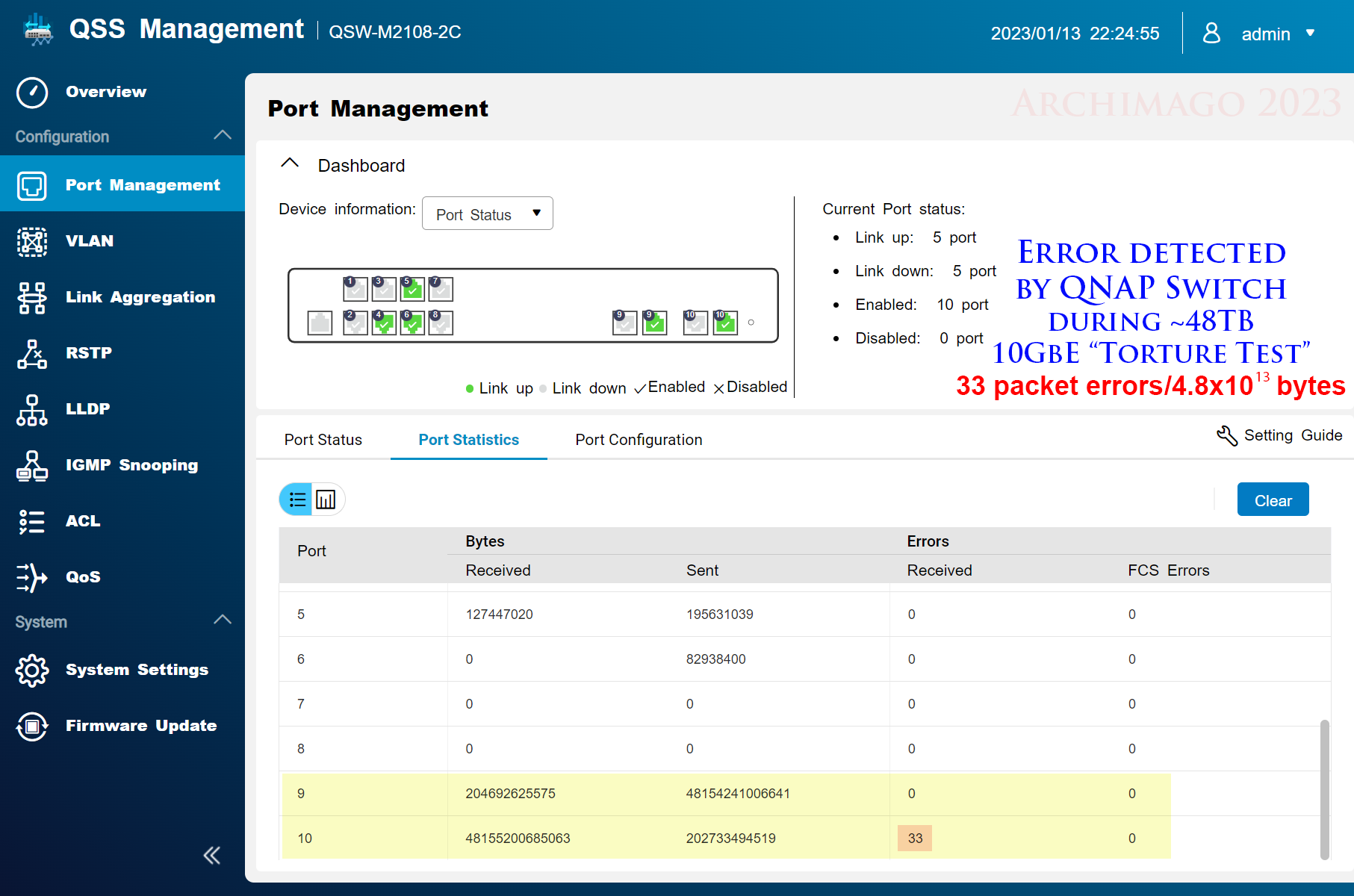Select the Link Aggregation icon
The height and width of the screenshot is (896, 1354).
point(32,298)
